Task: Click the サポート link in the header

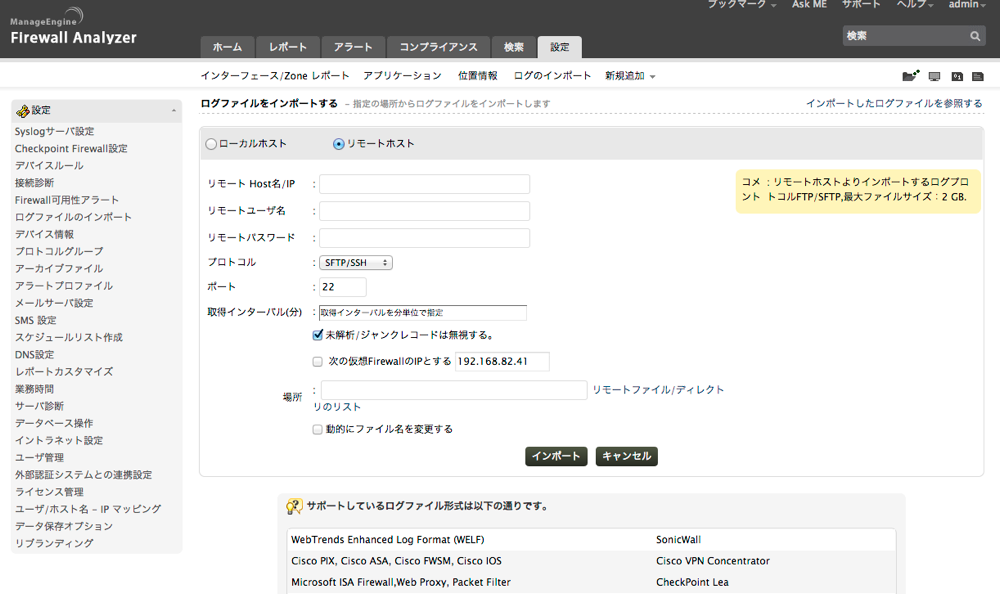Action: click(861, 4)
